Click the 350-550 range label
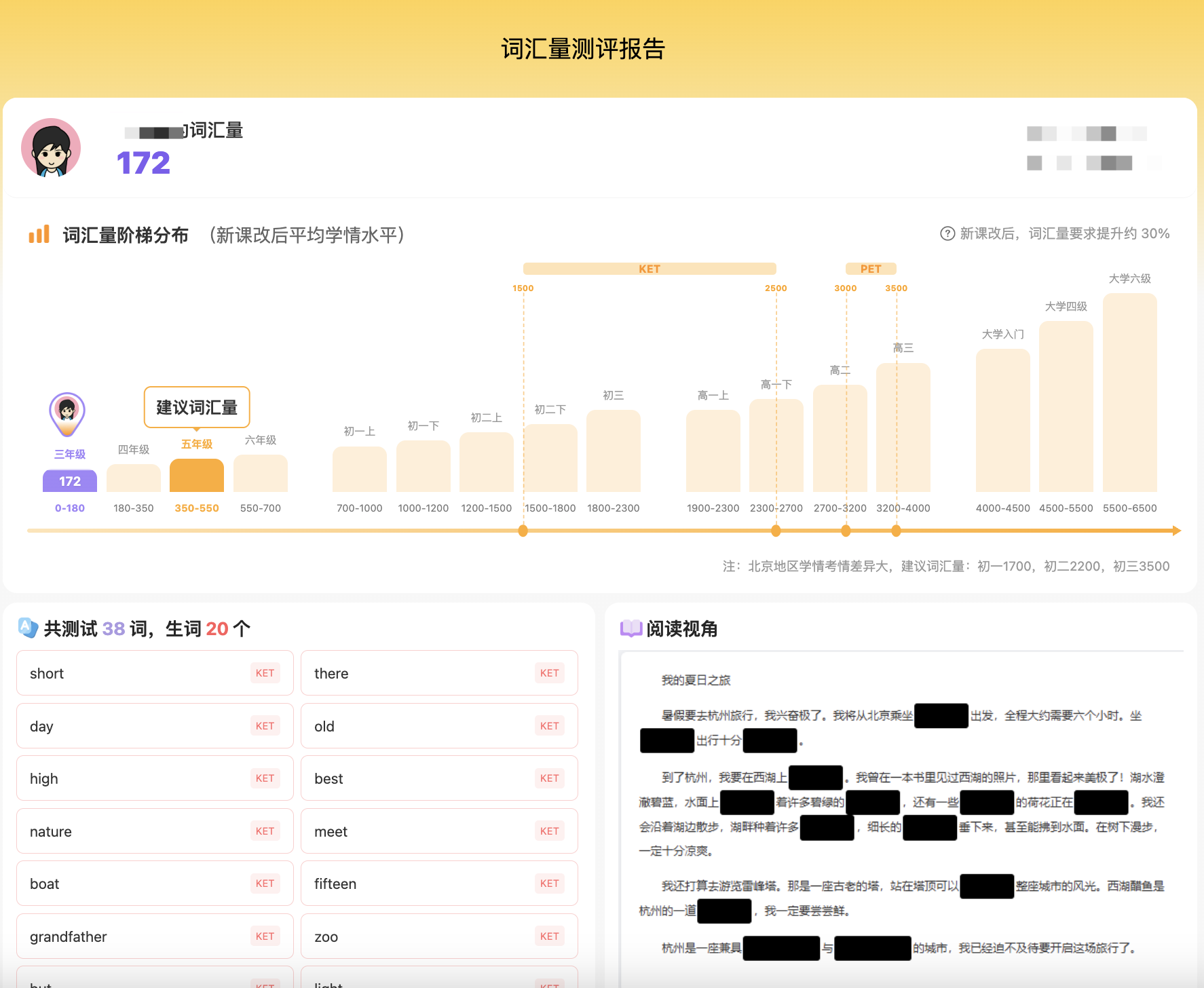The height and width of the screenshot is (988, 1204). pyautogui.click(x=197, y=508)
